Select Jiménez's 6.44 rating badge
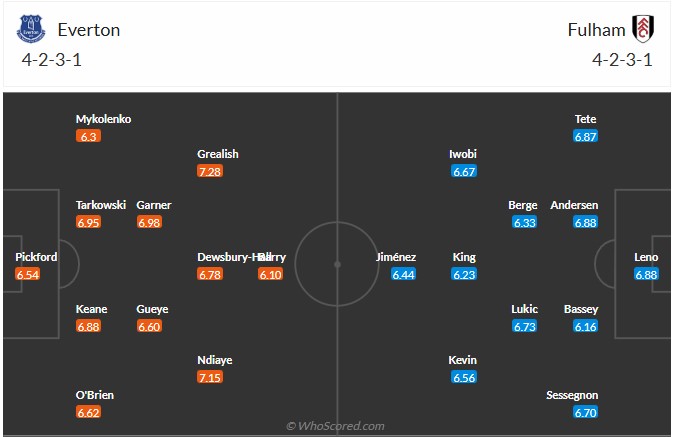 point(403,274)
